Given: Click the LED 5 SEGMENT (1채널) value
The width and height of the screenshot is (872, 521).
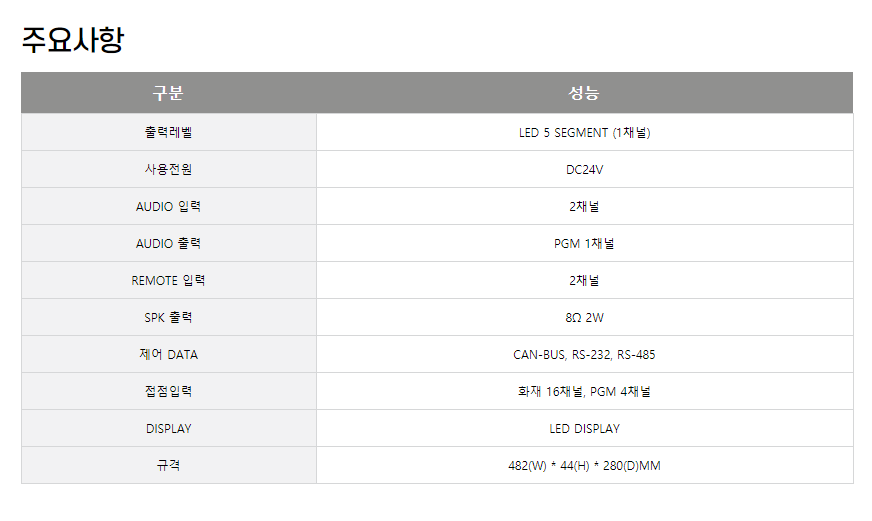Looking at the screenshot, I should (584, 132).
